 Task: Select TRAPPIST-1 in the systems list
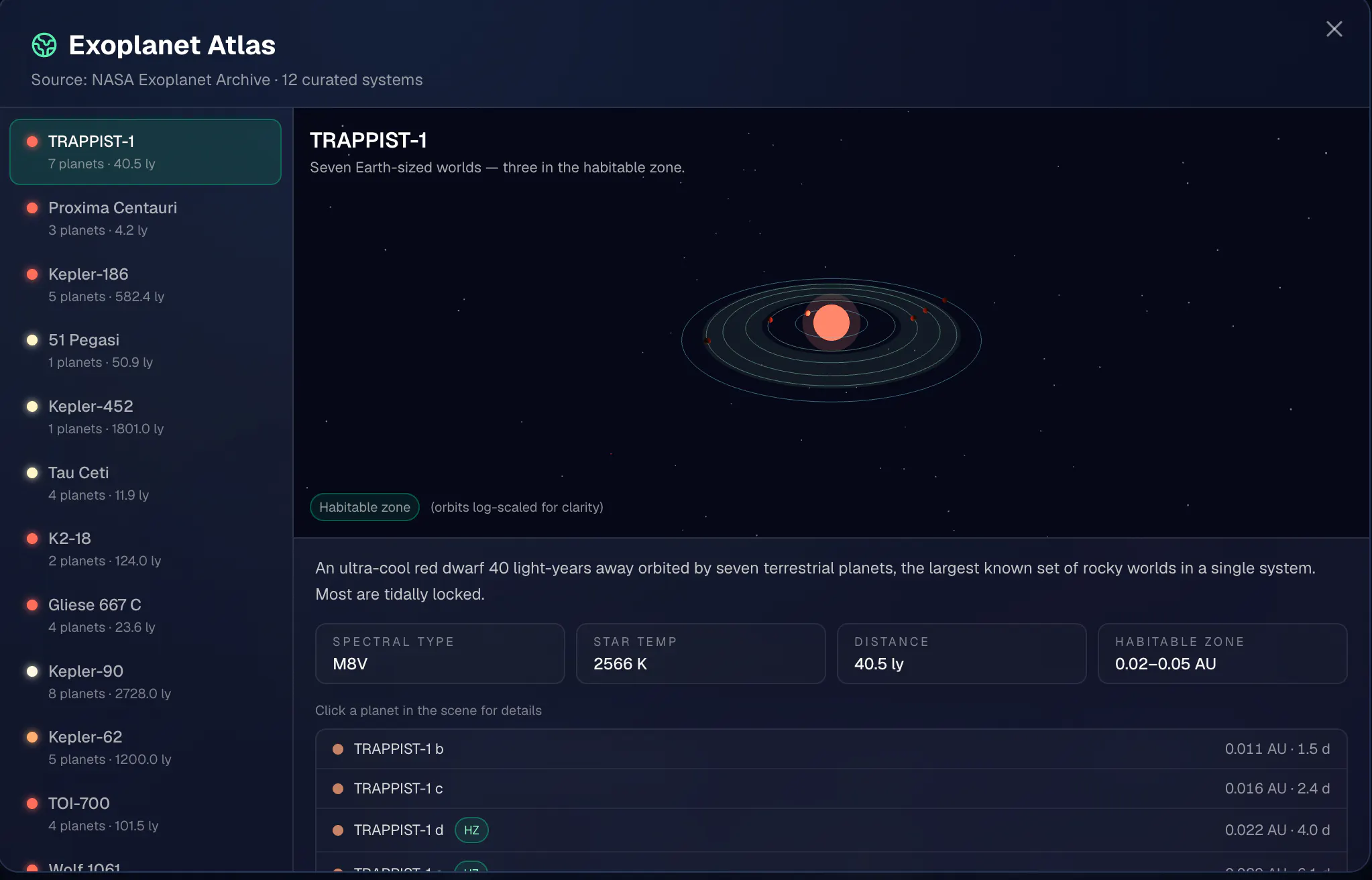coord(145,152)
